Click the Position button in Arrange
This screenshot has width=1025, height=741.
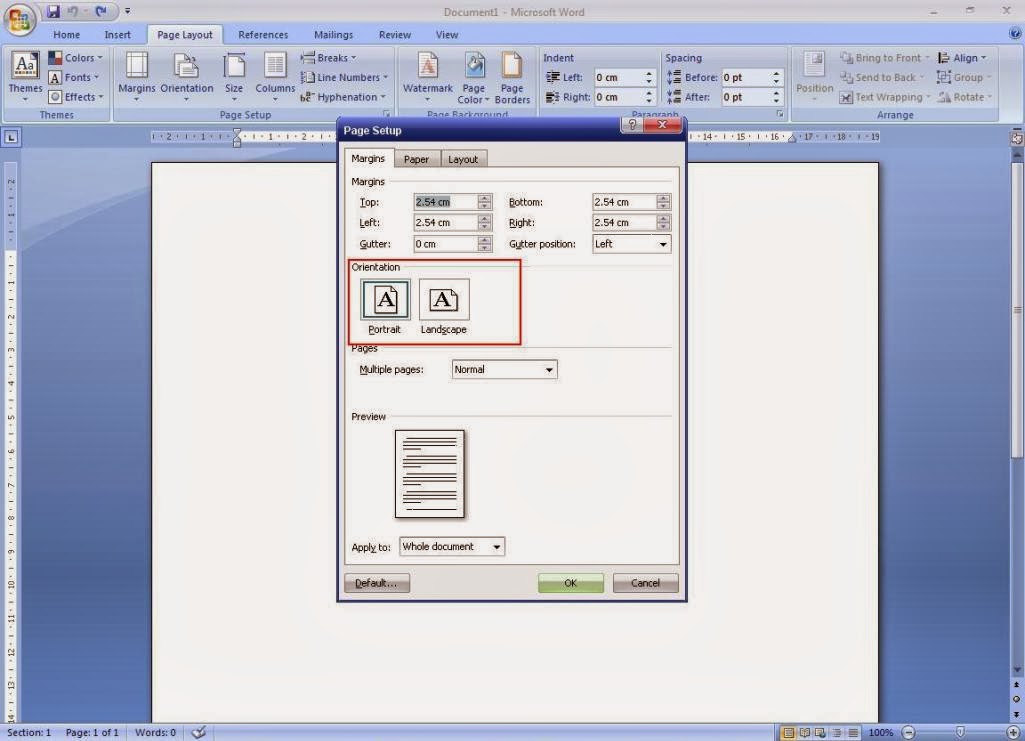[815, 76]
